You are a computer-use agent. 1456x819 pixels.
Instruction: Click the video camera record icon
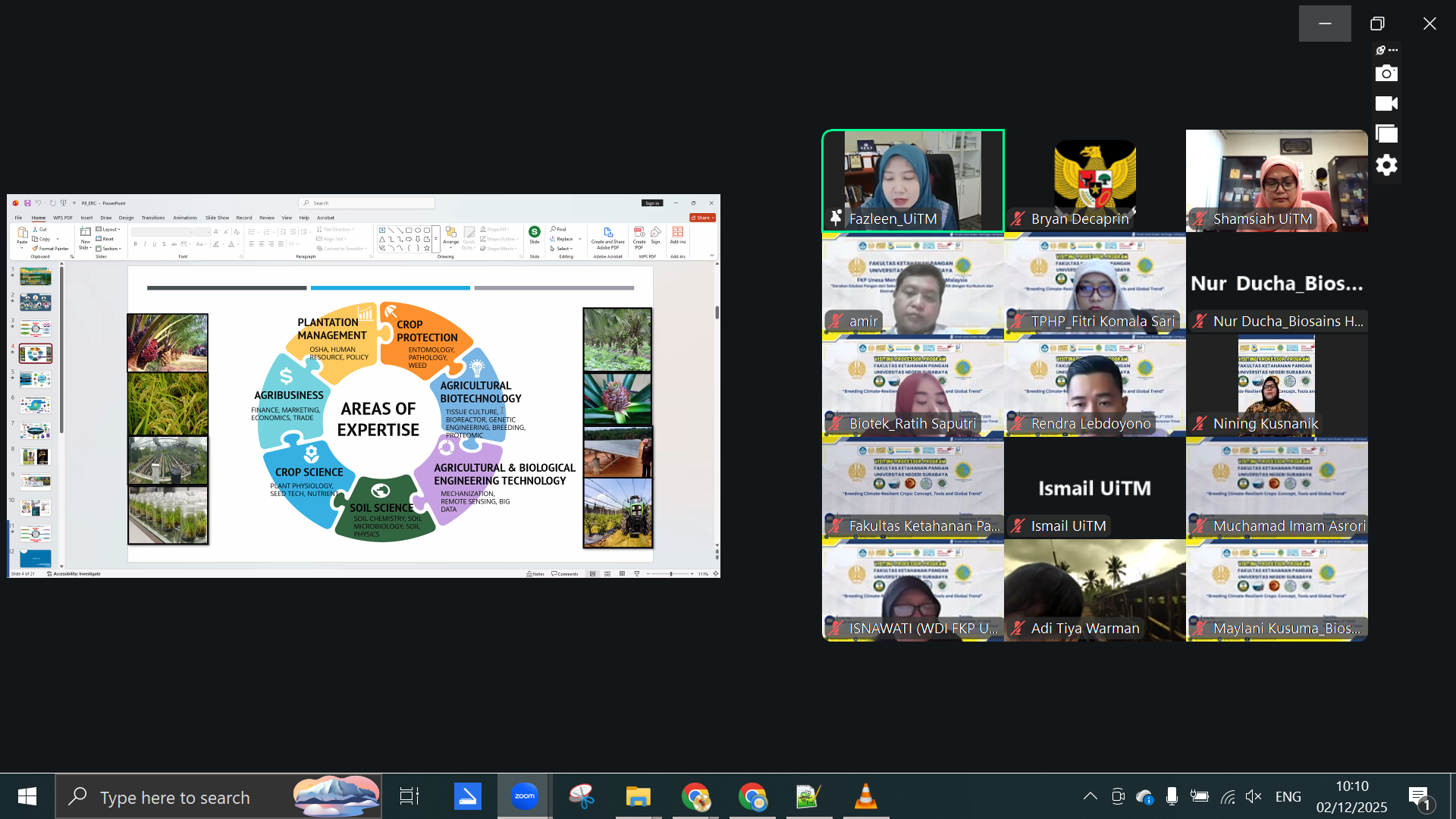(1386, 104)
